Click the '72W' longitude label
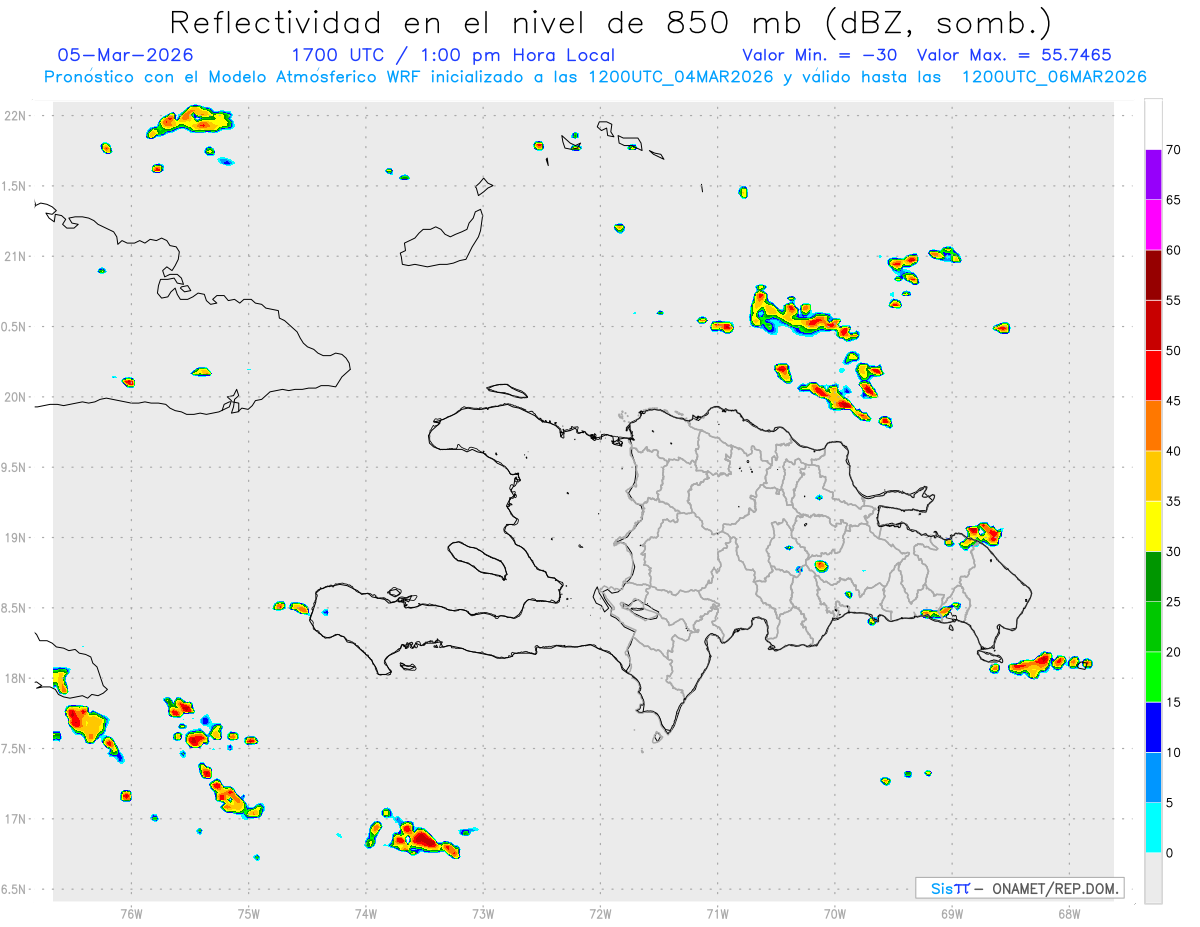Screen dimensions: 1200x927 [x=600, y=913]
